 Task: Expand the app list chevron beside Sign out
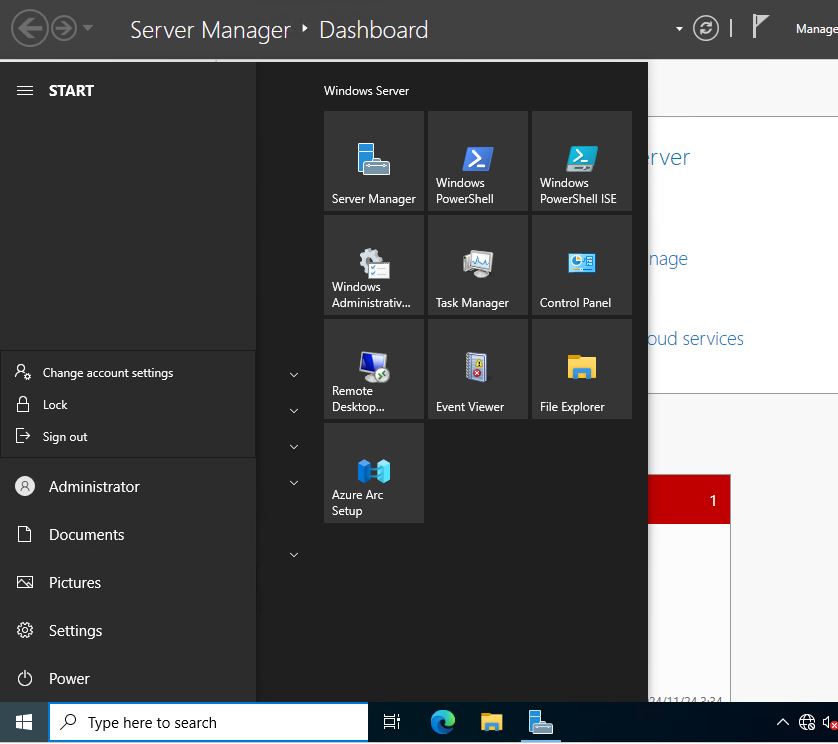294,446
